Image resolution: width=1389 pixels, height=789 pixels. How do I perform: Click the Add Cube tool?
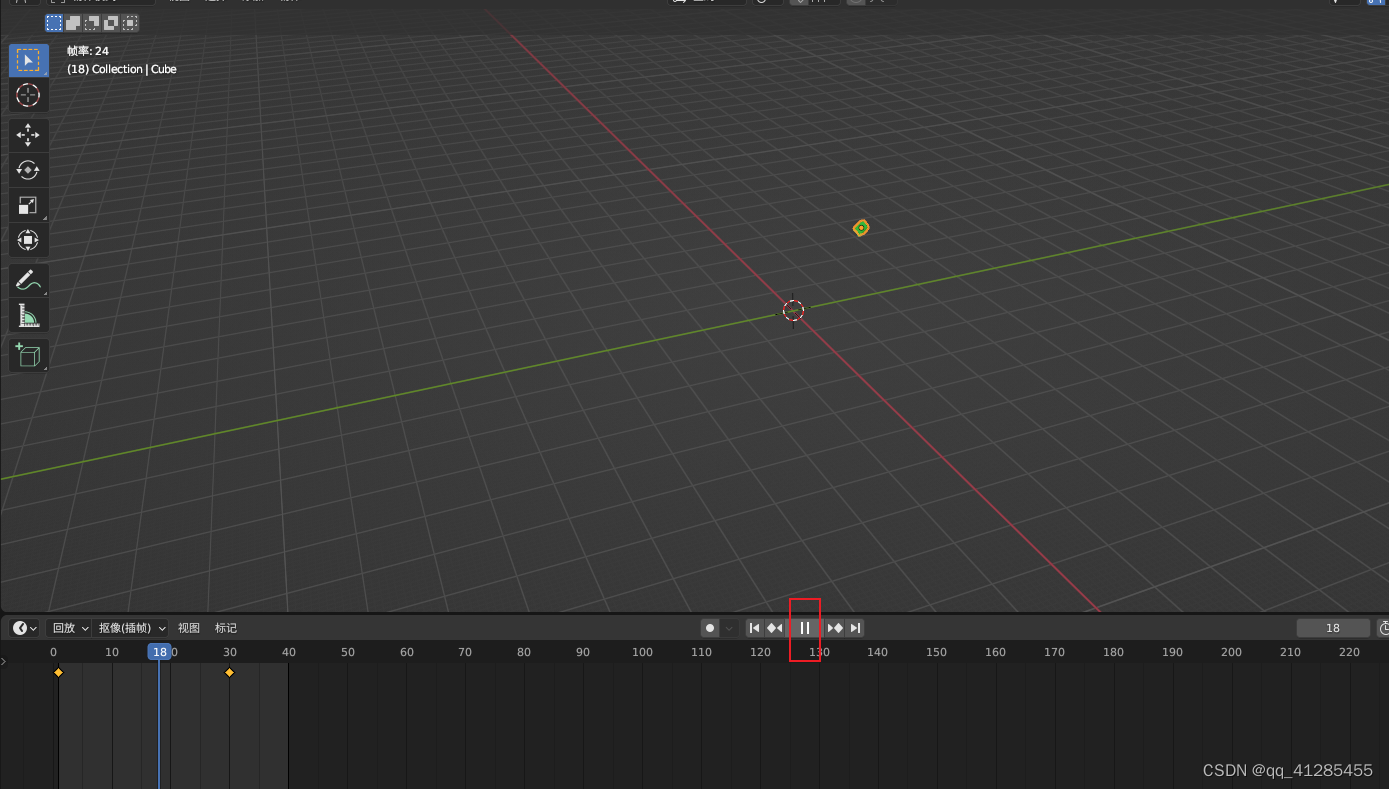coord(28,355)
